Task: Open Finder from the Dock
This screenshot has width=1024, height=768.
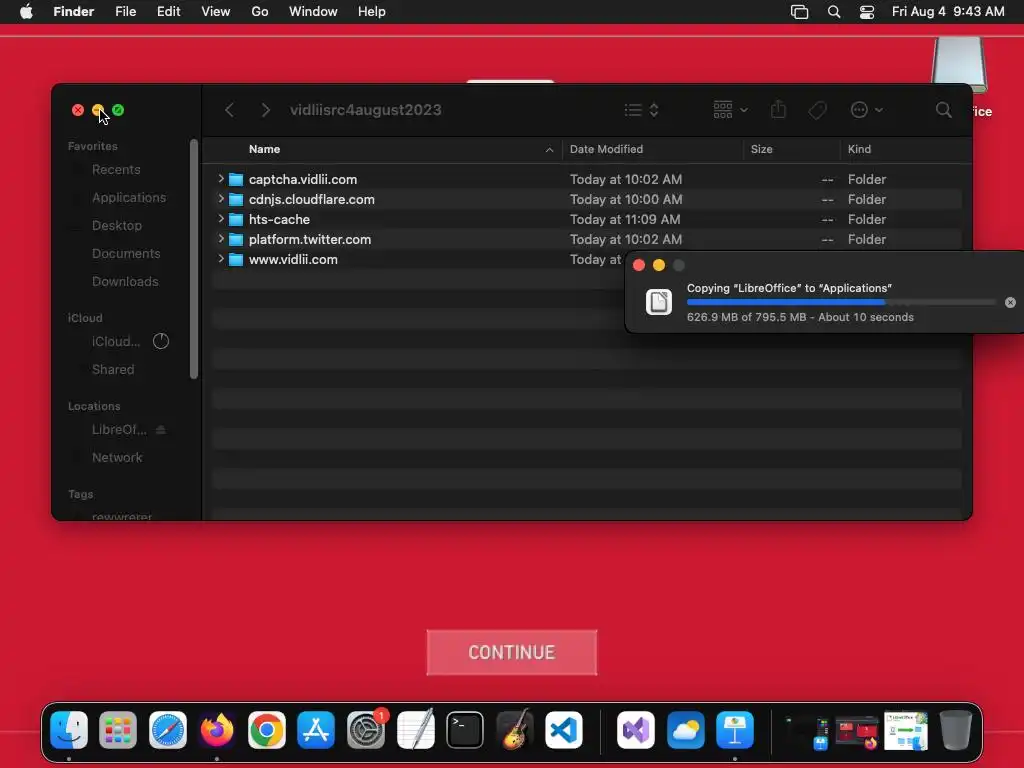Action: 69,730
